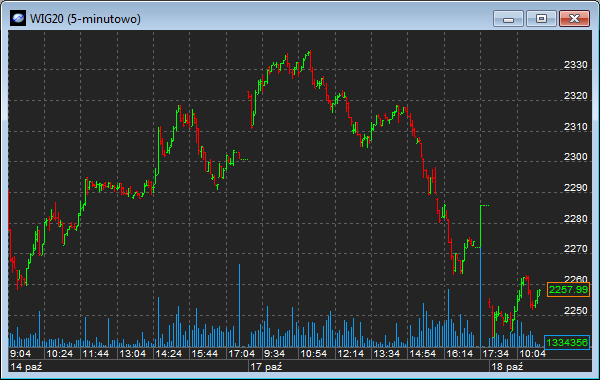This screenshot has height=380, width=600.
Task: Click the 2330 price axis label
Action: pyautogui.click(x=576, y=65)
